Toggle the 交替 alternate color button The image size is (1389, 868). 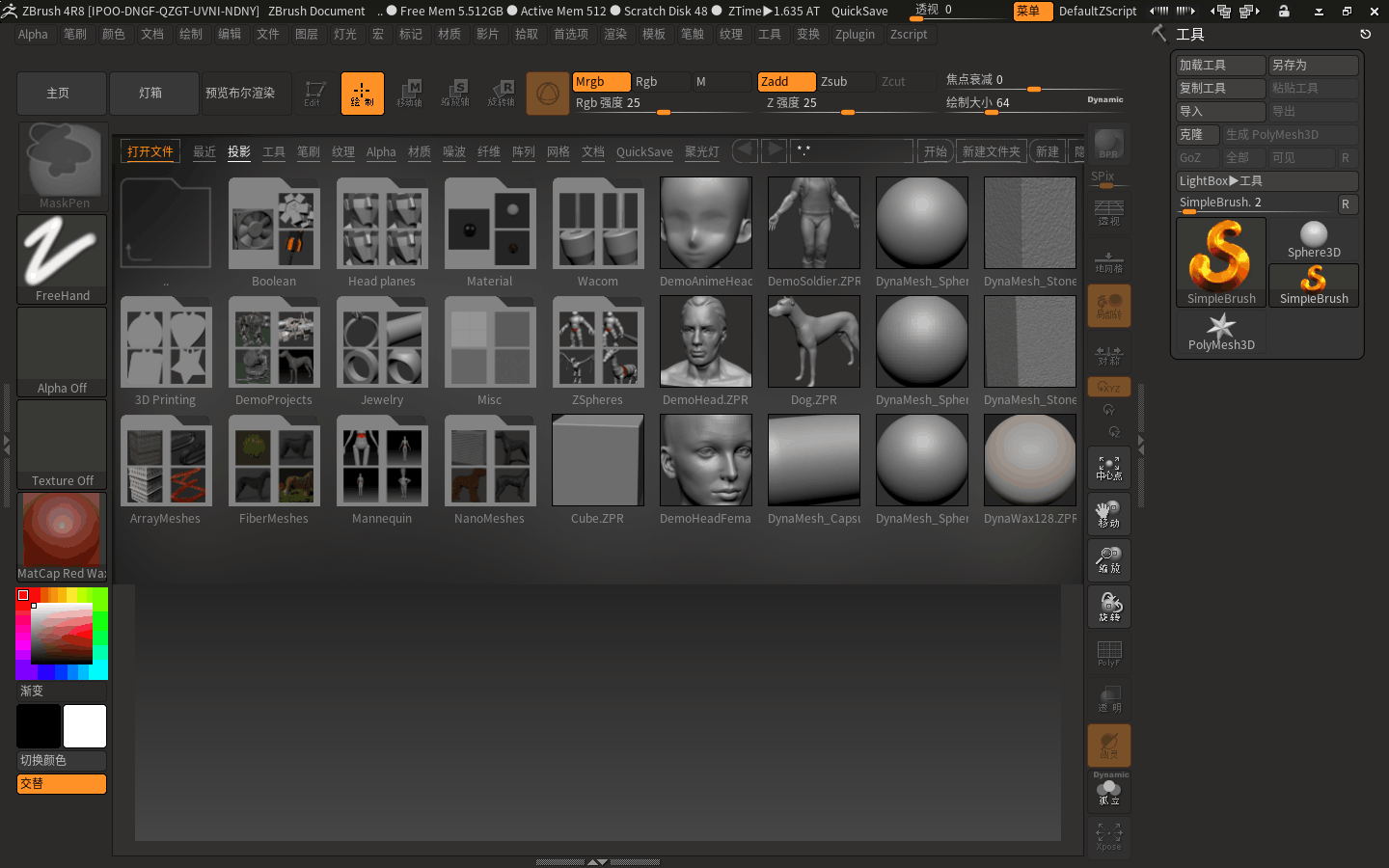point(62,783)
